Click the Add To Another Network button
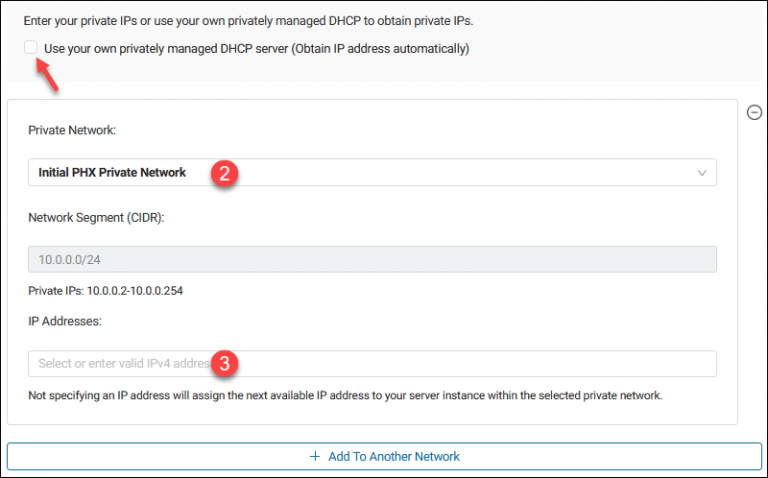Screen dimensions: 768x478 click(384, 456)
